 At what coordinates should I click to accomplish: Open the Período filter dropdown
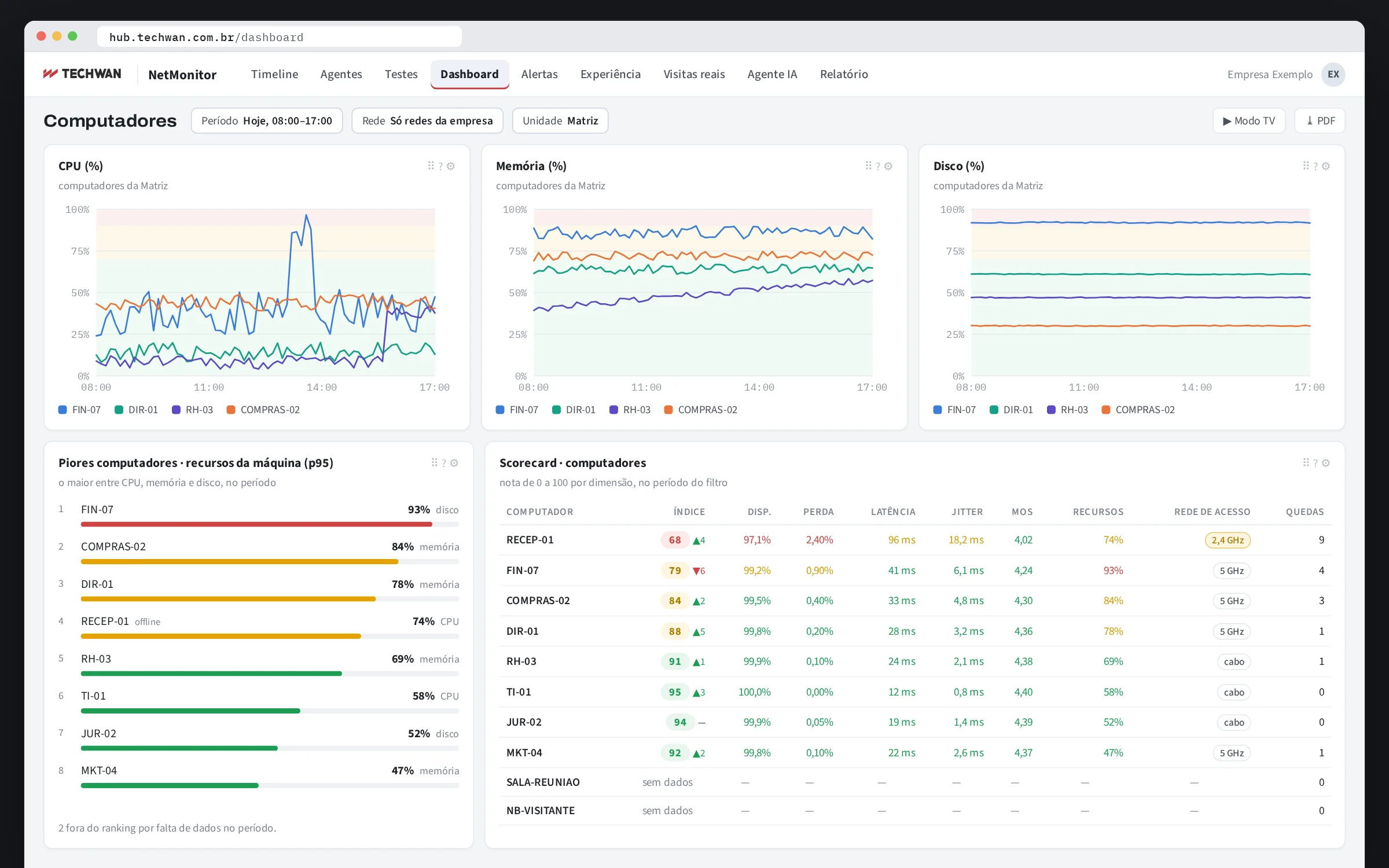click(267, 121)
